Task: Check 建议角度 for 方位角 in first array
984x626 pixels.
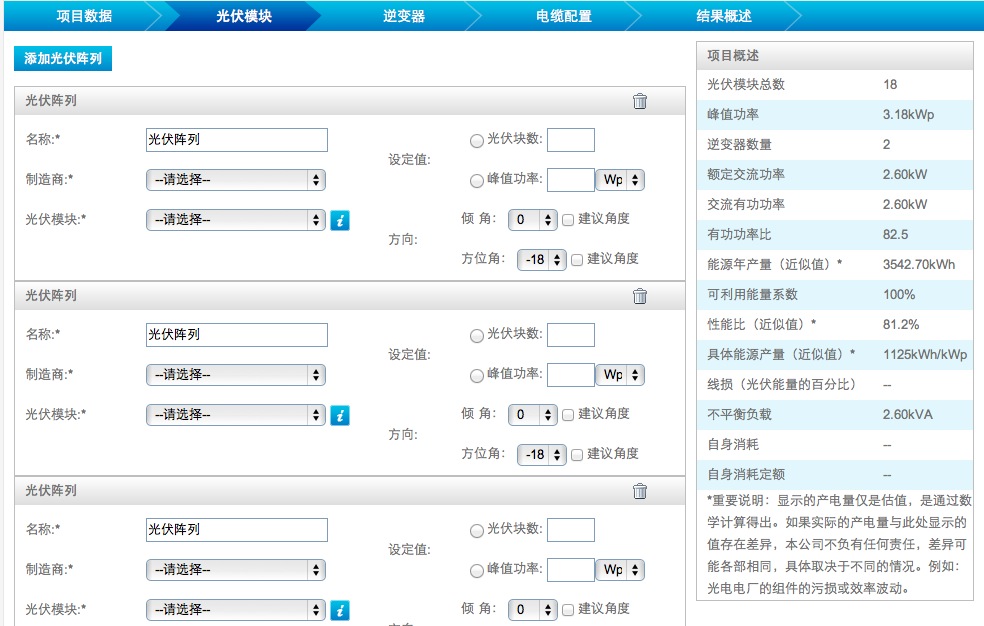Action: point(577,260)
